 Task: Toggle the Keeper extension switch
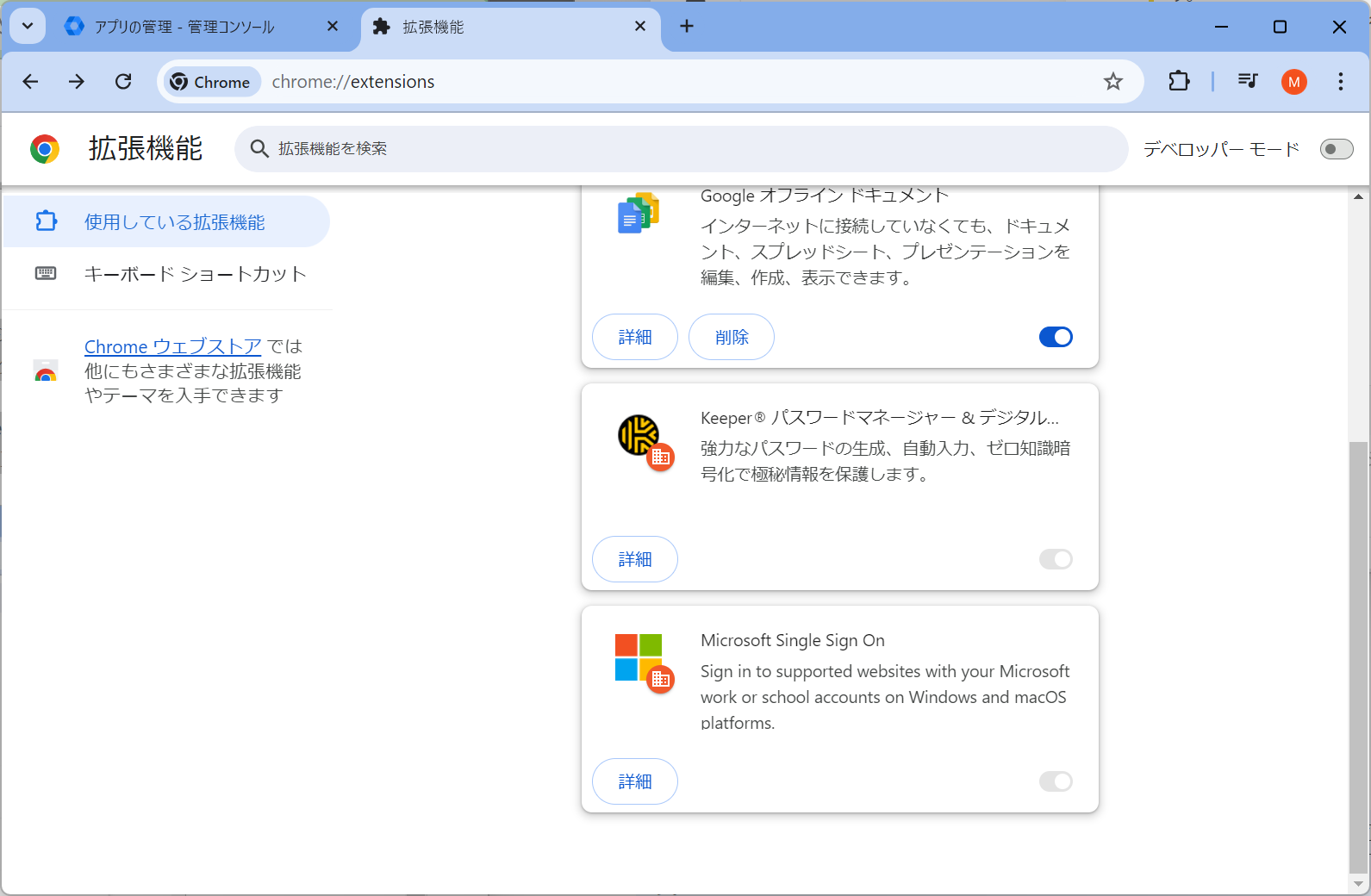1056,559
